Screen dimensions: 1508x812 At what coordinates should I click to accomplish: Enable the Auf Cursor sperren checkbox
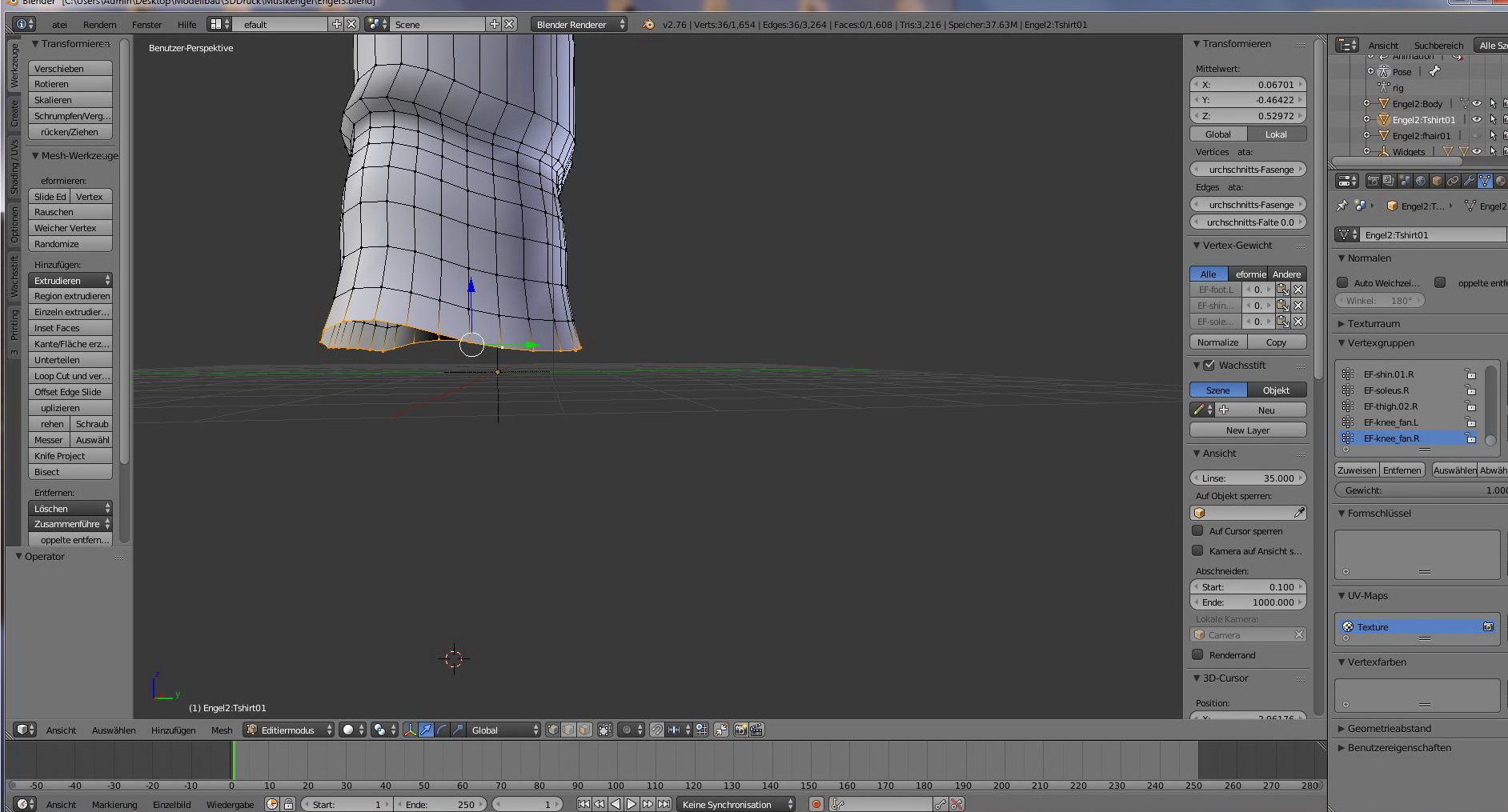(1198, 530)
